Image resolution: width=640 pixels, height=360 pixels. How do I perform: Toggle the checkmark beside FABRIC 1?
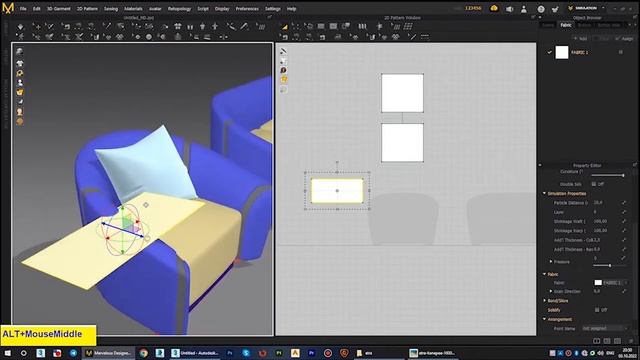coord(549,52)
